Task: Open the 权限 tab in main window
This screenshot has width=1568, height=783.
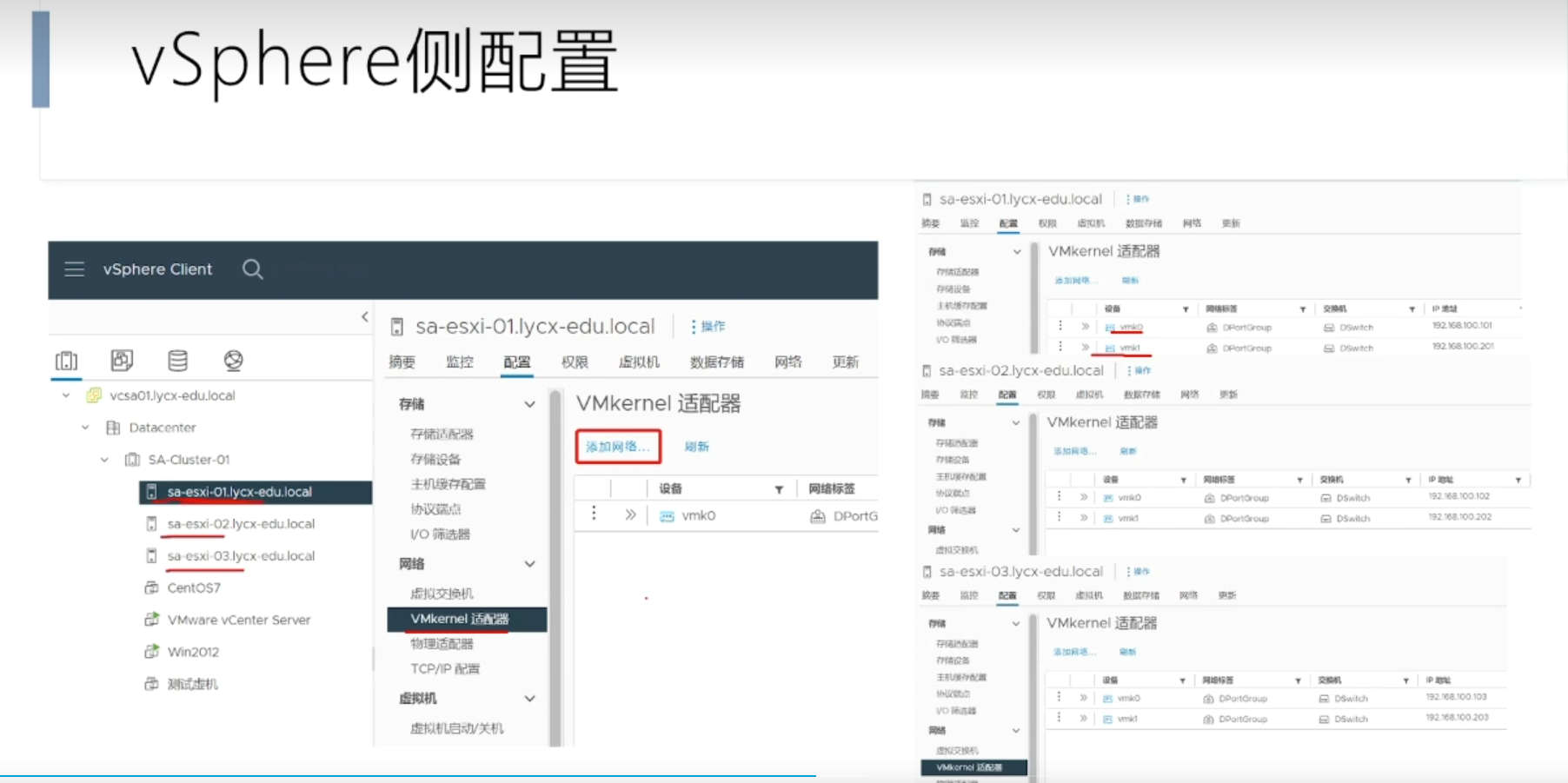Action: 575,362
